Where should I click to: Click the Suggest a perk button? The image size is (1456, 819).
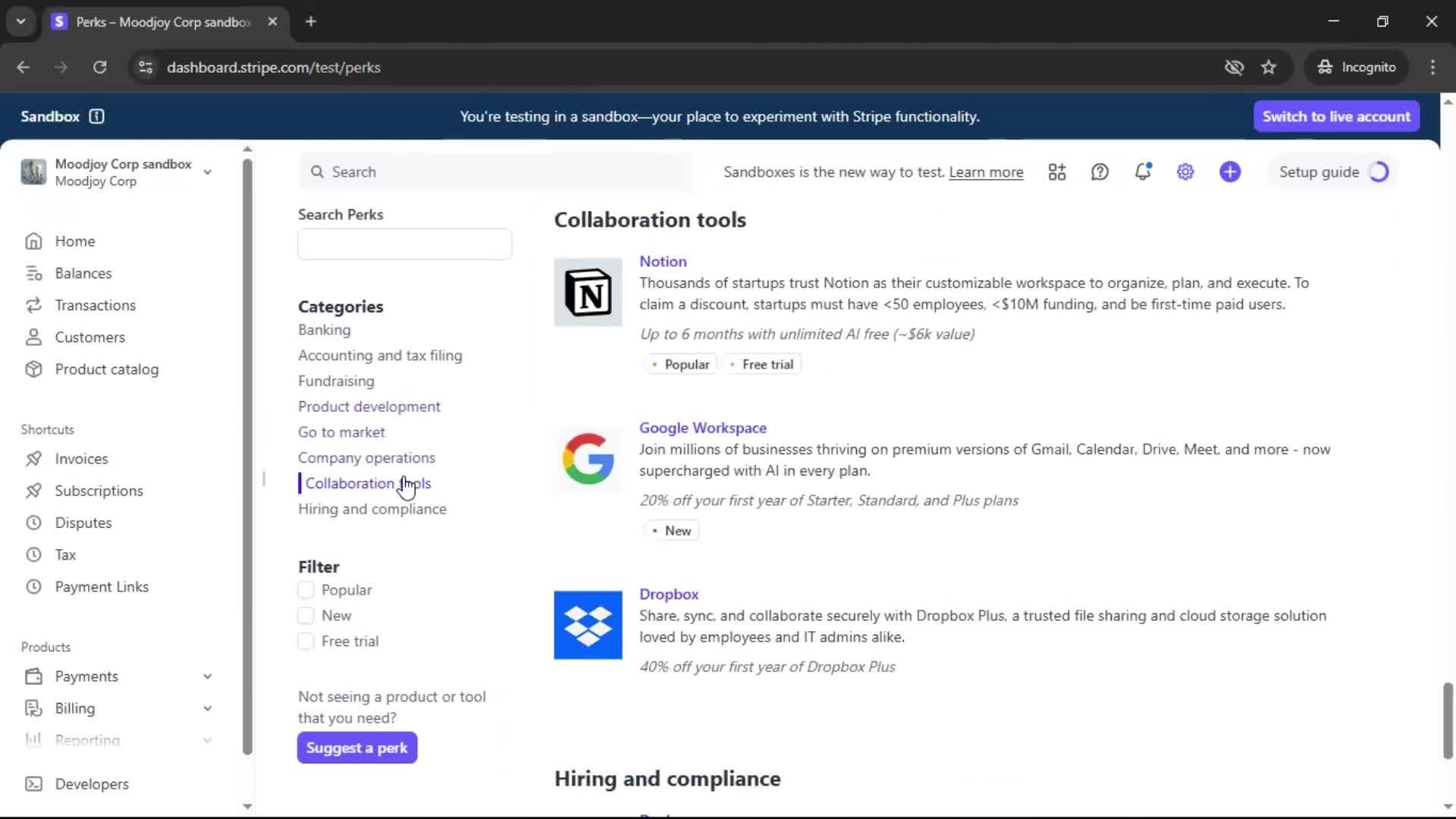[356, 748]
